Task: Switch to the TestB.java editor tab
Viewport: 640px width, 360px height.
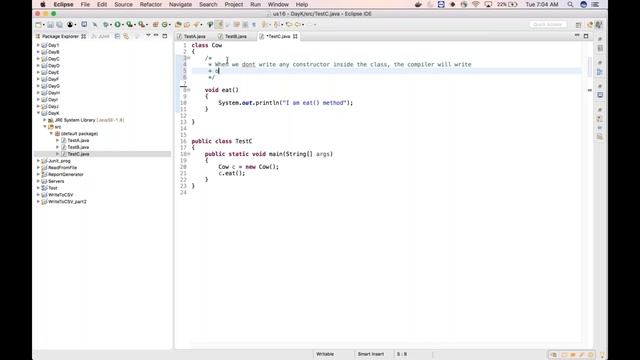Action: (x=236, y=36)
